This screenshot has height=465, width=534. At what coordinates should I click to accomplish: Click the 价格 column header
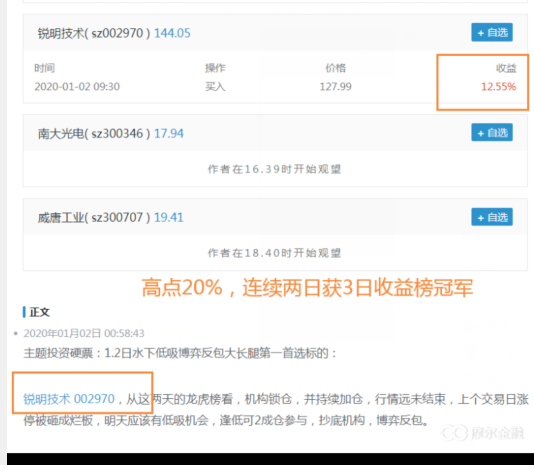tap(335, 68)
